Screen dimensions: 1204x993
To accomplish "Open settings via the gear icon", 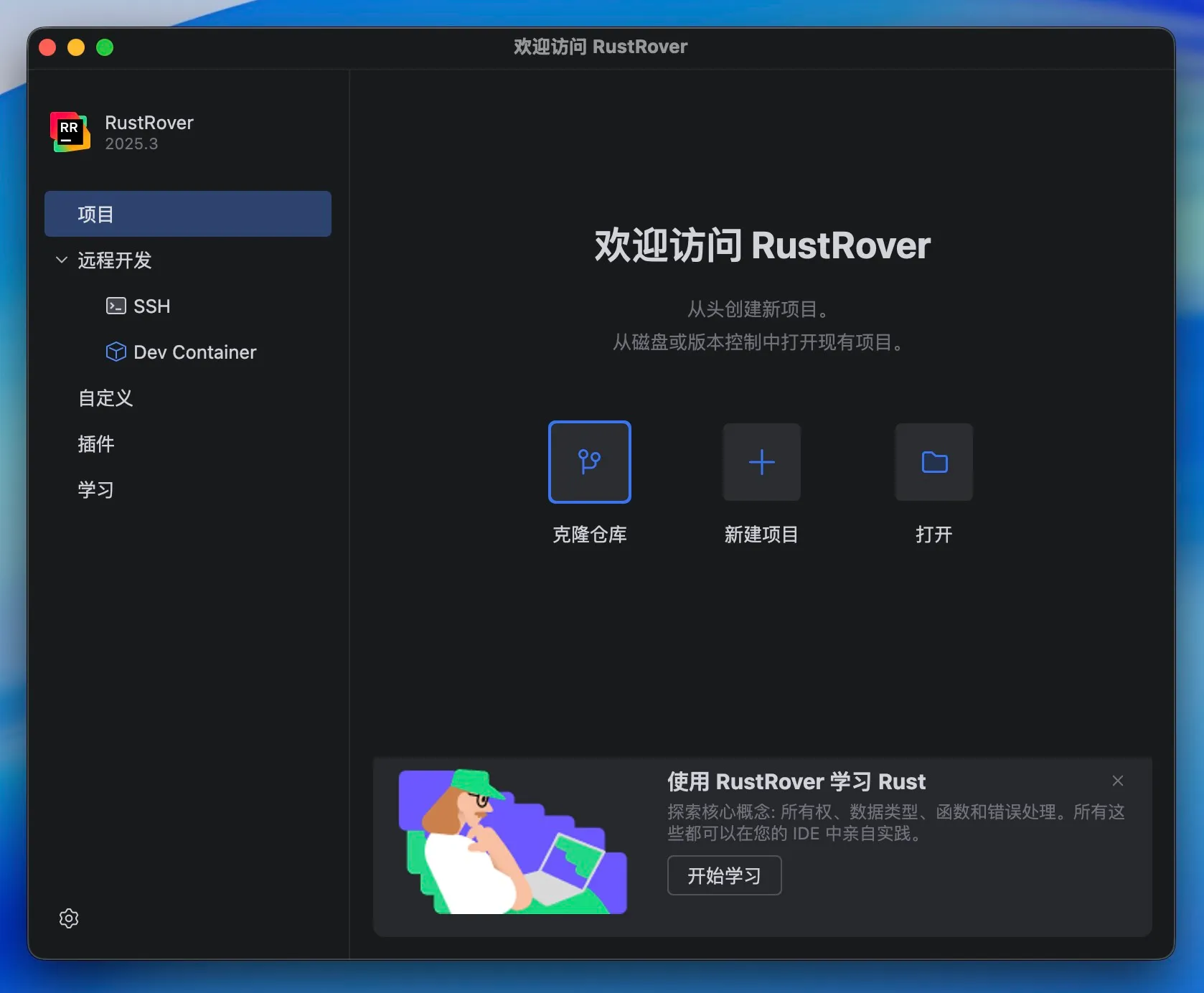I will (69, 918).
